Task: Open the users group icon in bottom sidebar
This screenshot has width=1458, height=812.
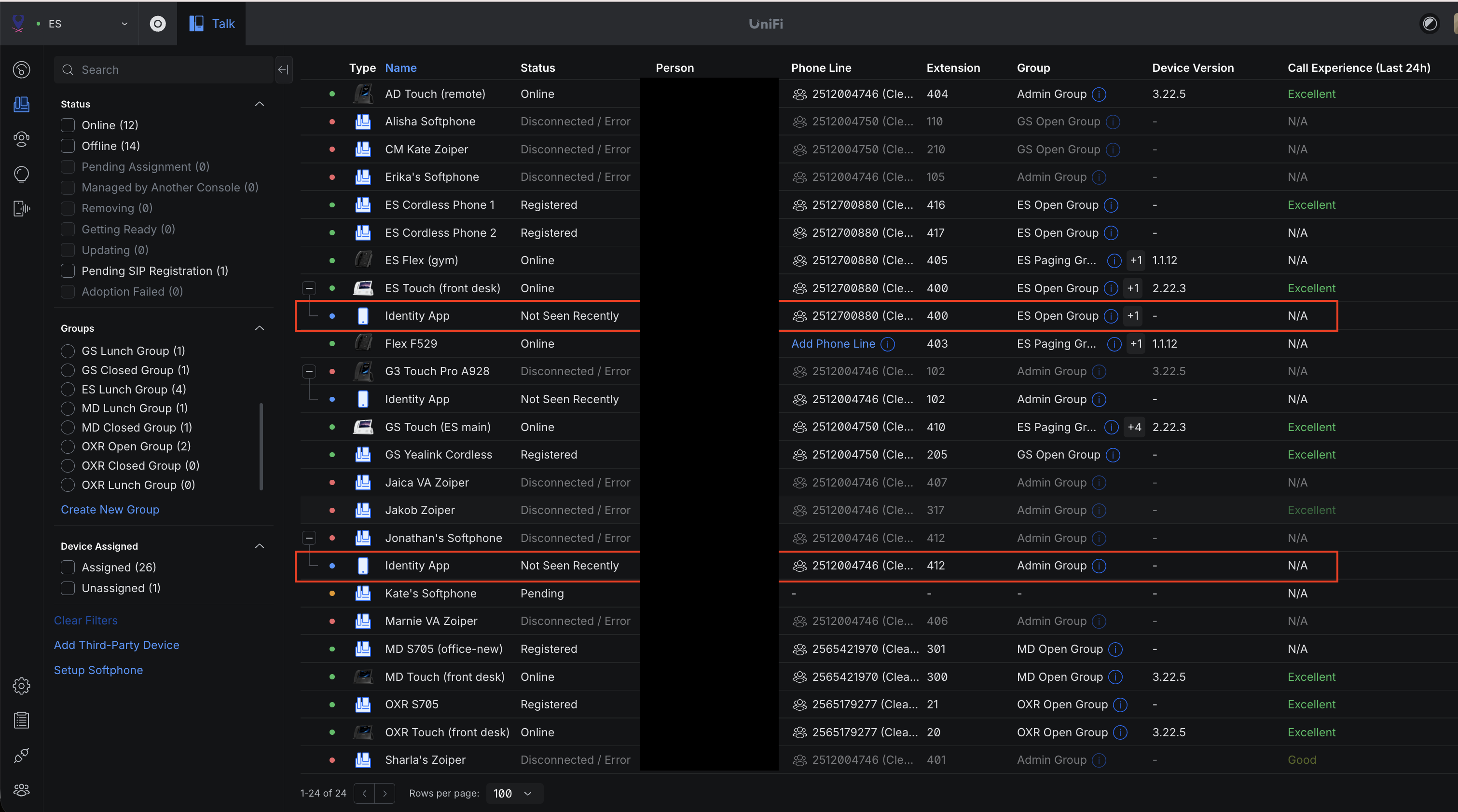Action: pos(22,790)
